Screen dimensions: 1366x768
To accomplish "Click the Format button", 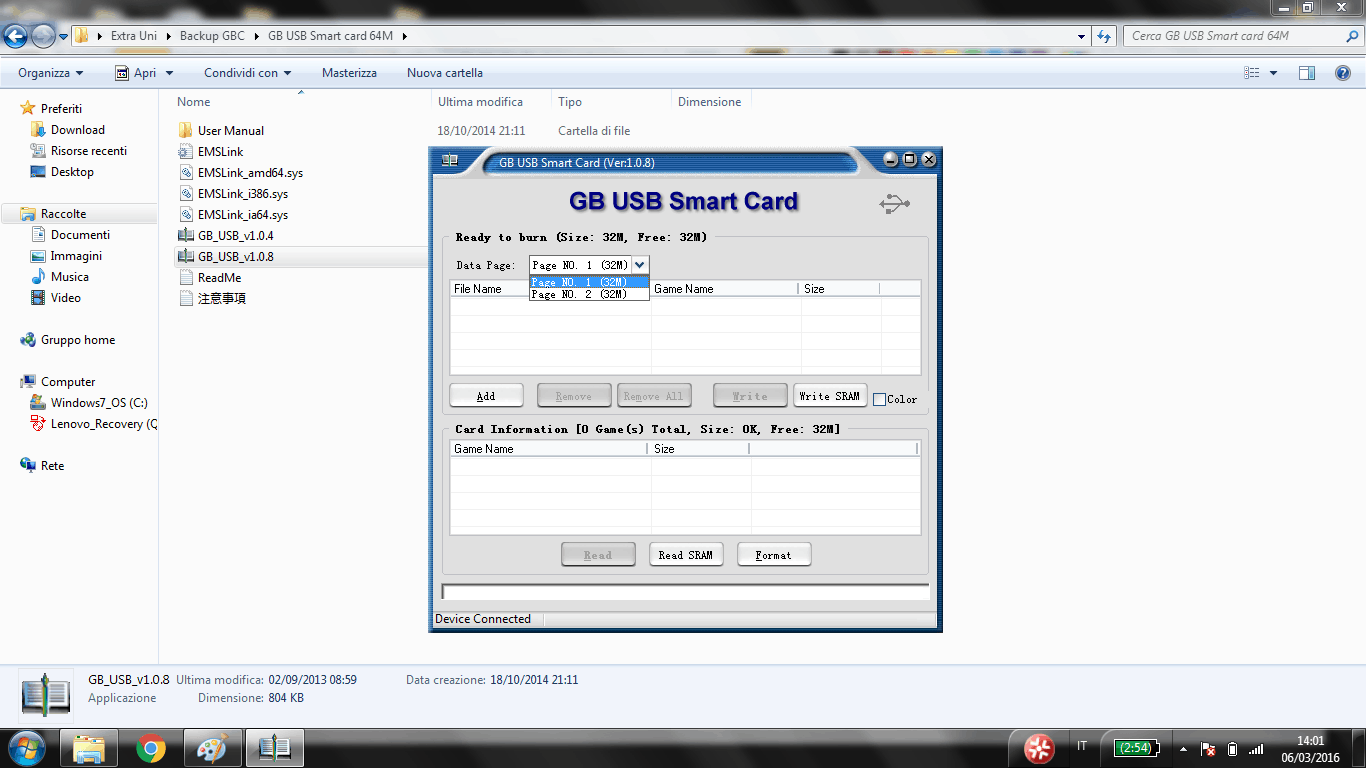I will 774,555.
